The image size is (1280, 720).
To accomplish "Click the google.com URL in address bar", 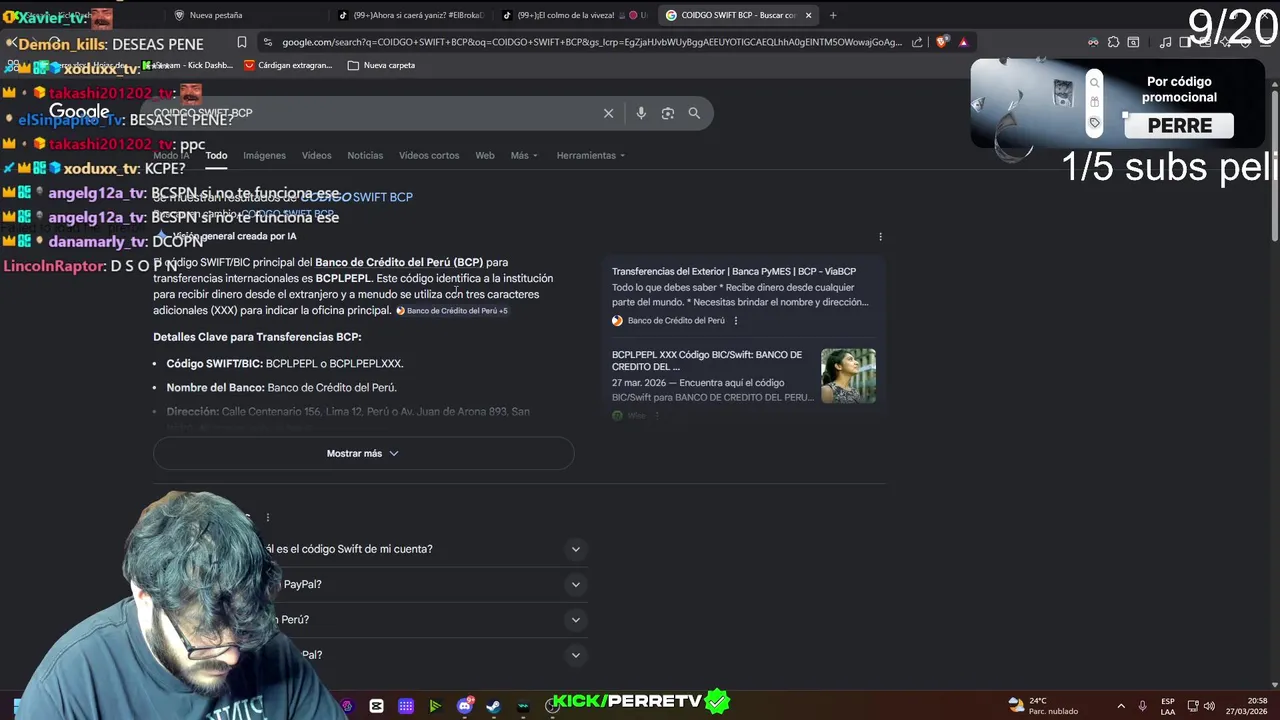I will (591, 42).
